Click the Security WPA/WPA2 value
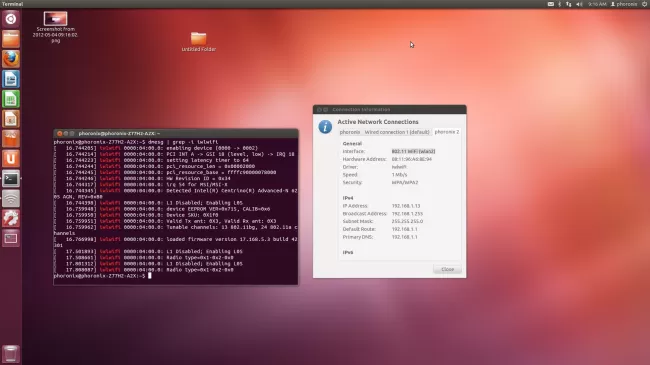Image resolution: width=650 pixels, height=365 pixels. tap(405, 182)
